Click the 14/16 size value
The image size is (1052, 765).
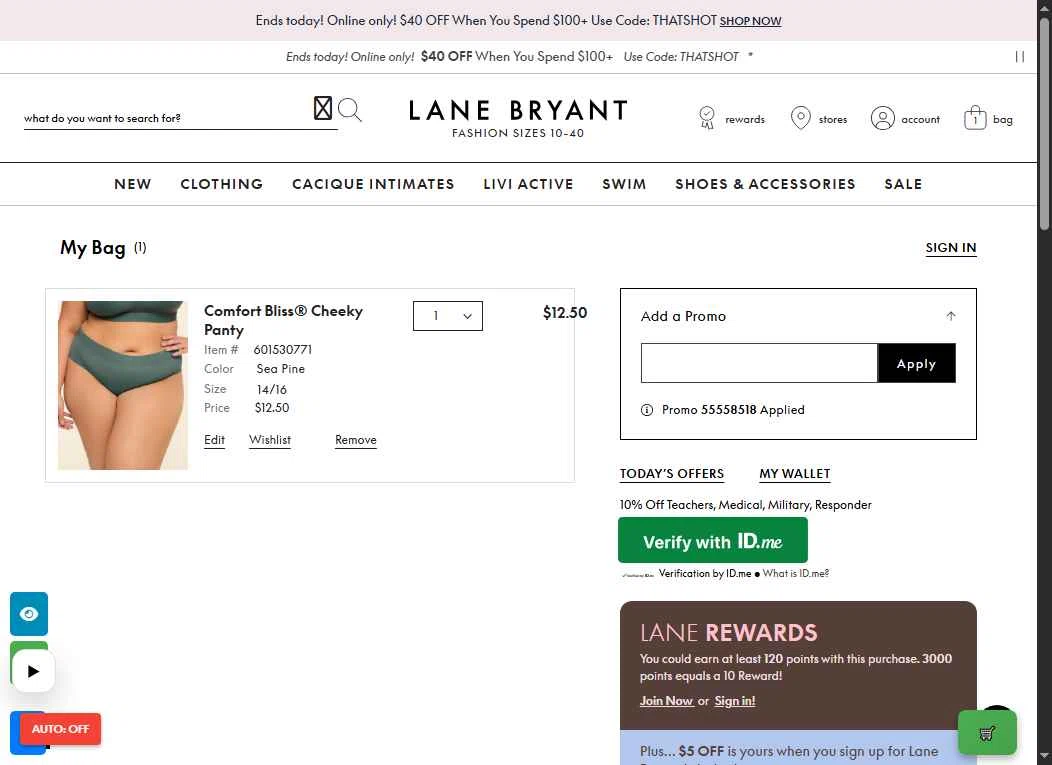pos(271,389)
